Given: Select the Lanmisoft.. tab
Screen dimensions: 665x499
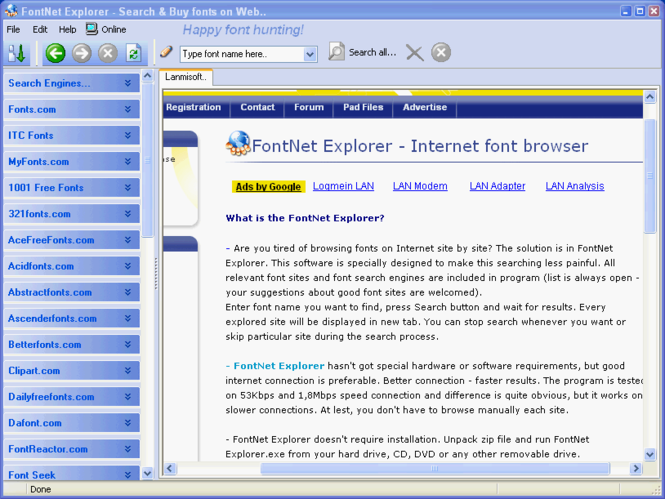Looking at the screenshot, I should [x=186, y=77].
